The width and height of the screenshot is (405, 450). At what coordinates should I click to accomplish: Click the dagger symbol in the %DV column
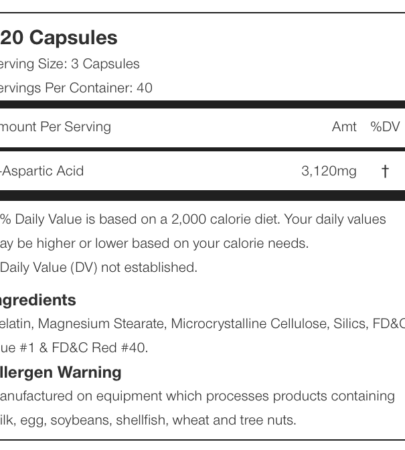pos(385,171)
